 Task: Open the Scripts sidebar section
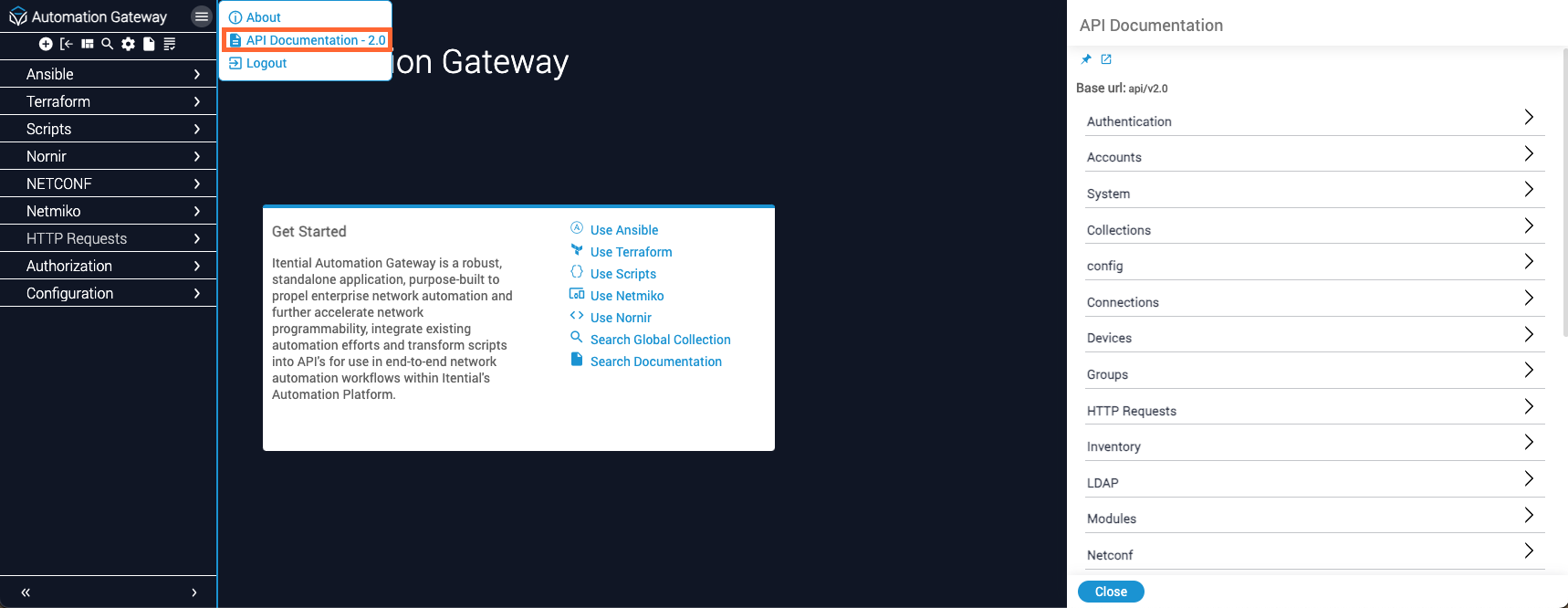coord(109,129)
